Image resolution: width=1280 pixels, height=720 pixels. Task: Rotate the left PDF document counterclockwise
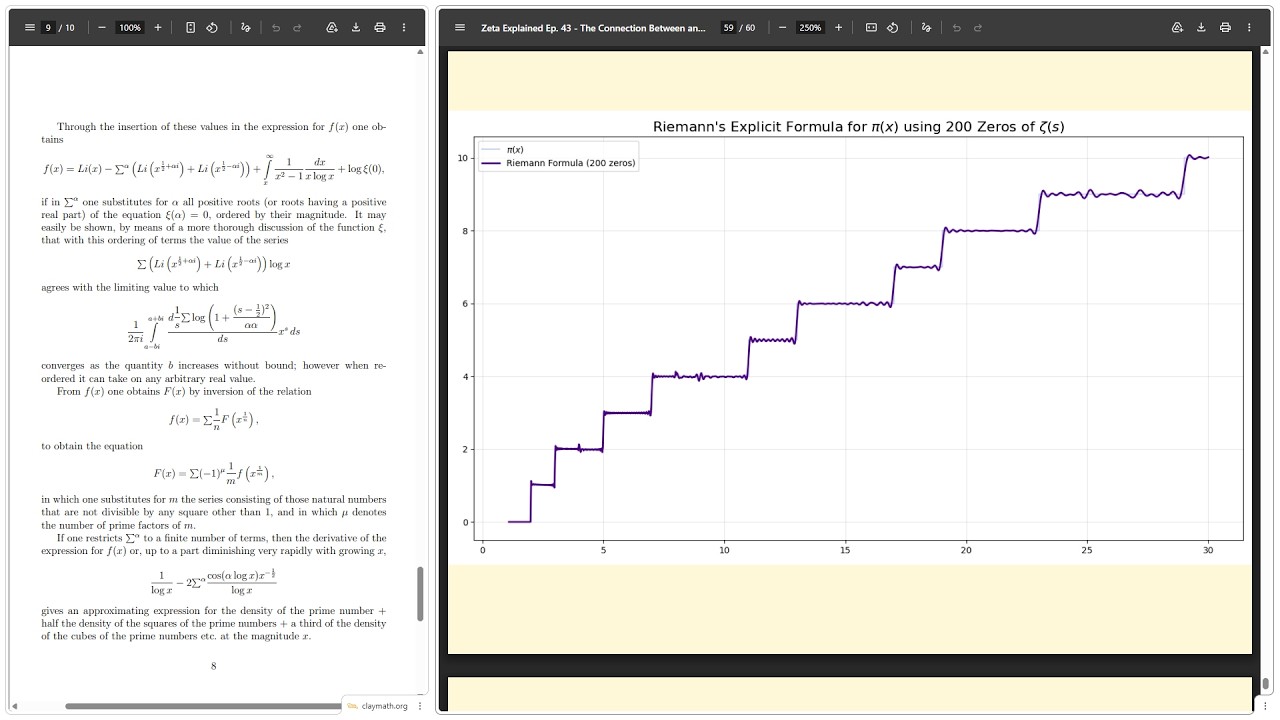click(212, 27)
